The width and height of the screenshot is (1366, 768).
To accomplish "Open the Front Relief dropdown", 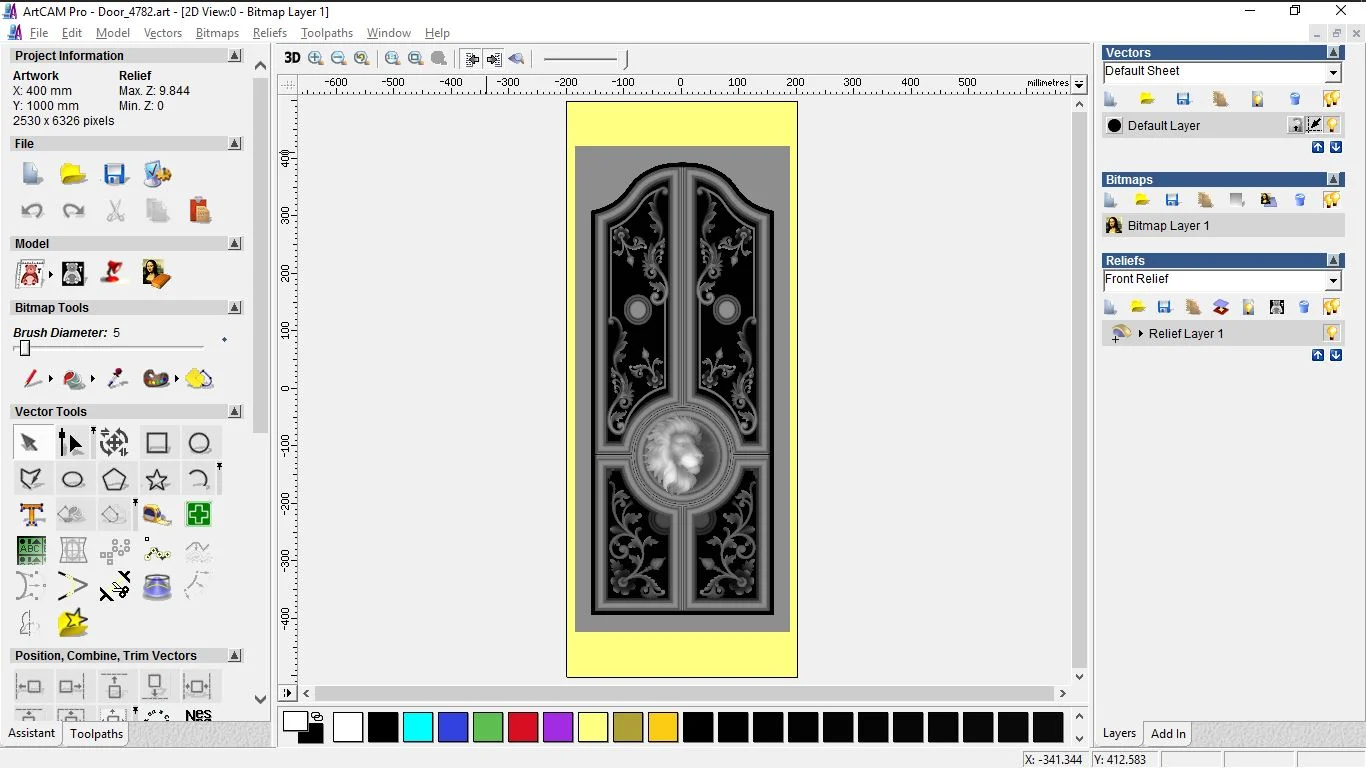I will tap(1333, 281).
